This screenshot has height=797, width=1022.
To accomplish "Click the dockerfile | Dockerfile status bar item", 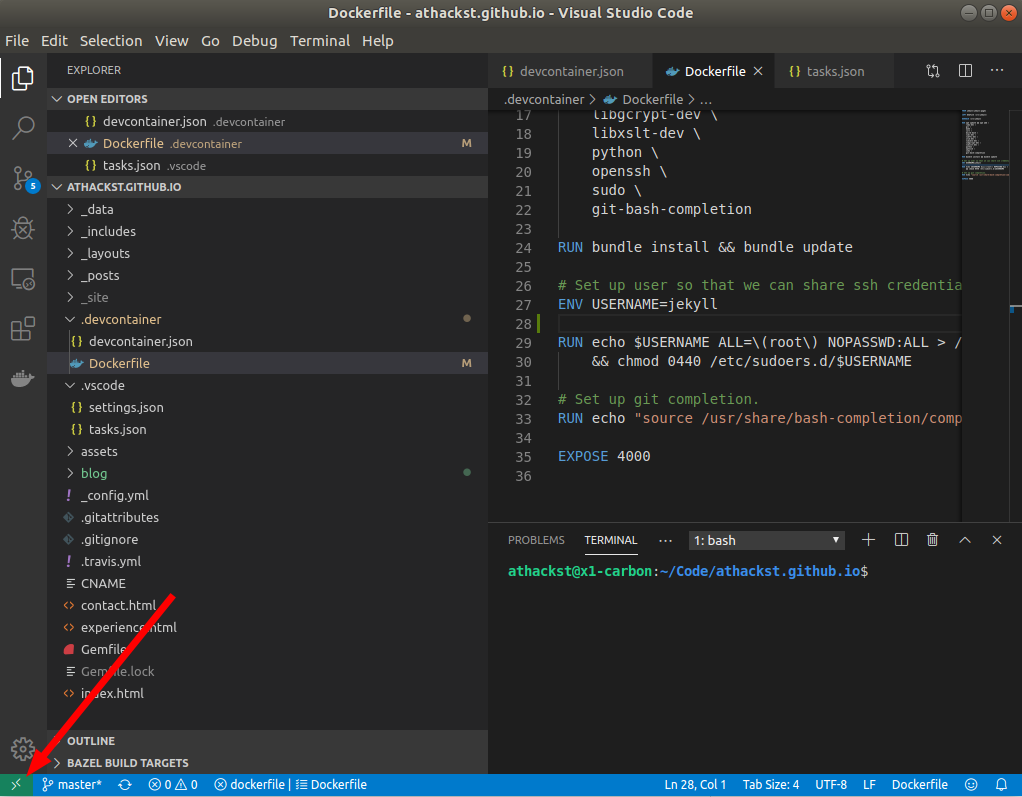I will tap(291, 785).
